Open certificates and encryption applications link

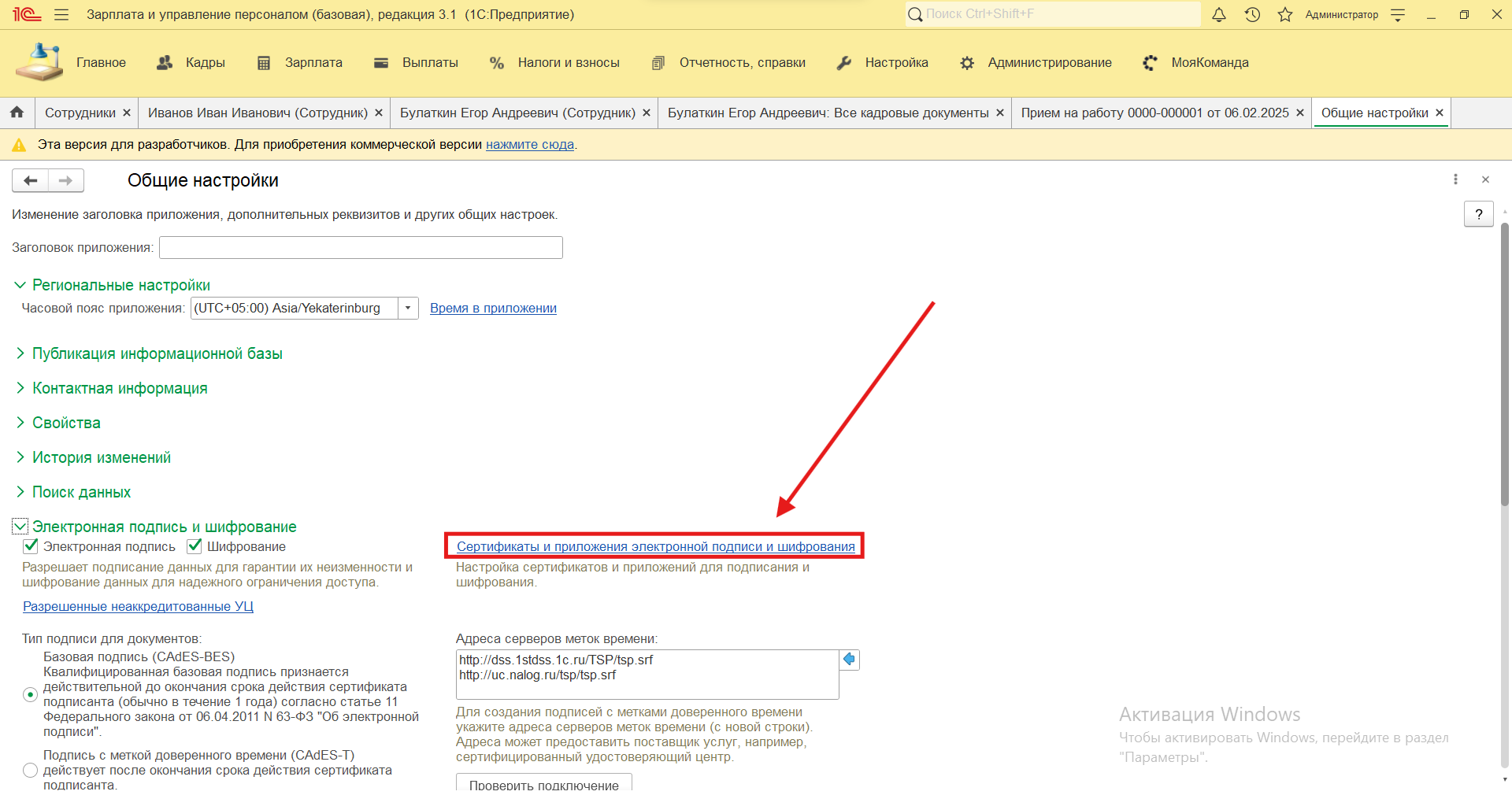pos(655,546)
